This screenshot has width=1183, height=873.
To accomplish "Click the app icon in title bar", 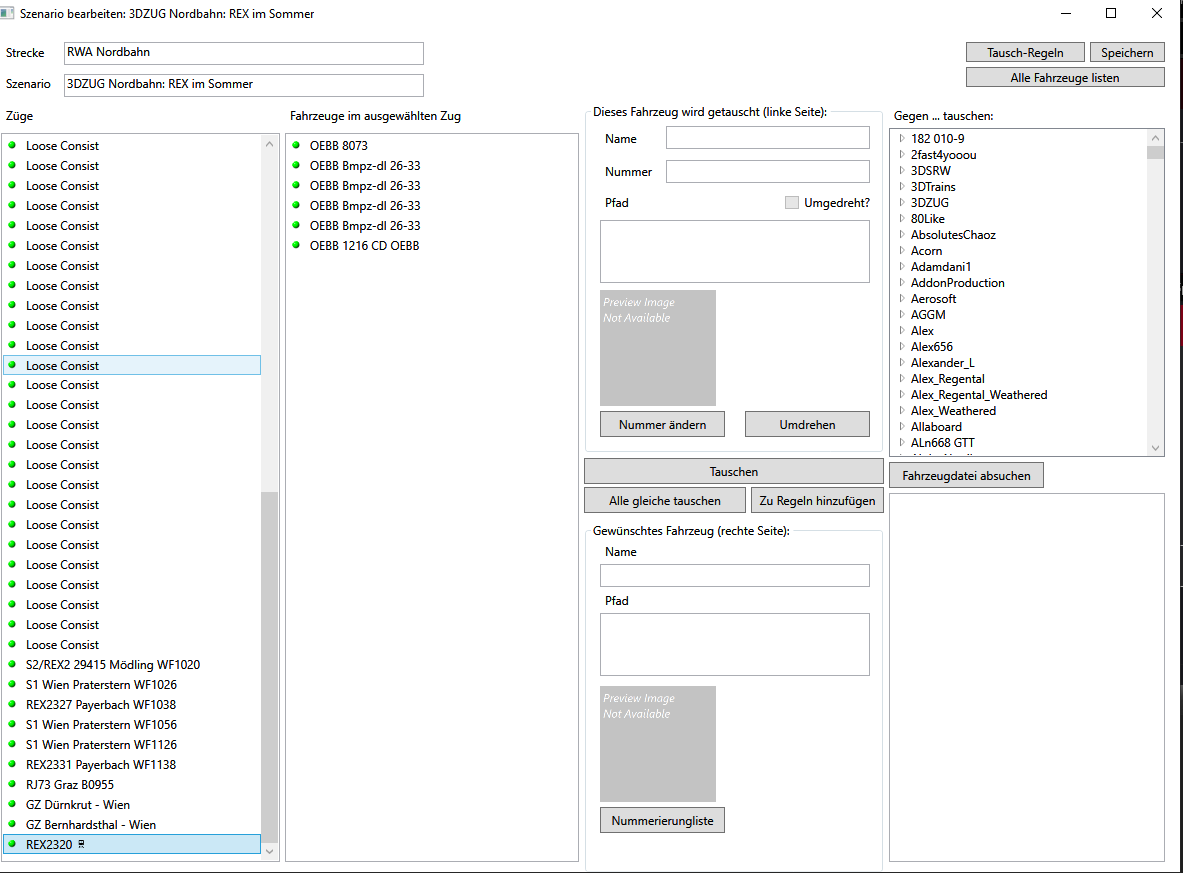I will point(9,13).
